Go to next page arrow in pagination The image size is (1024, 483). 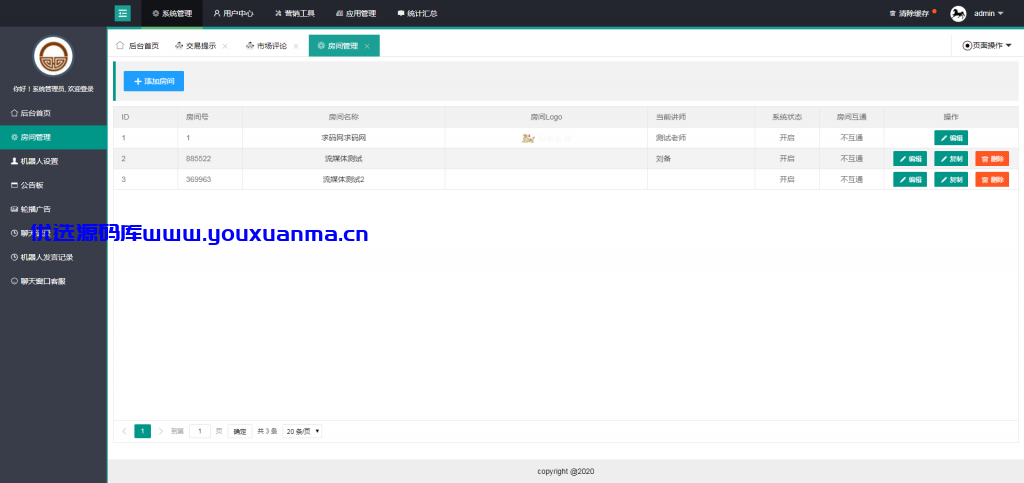pos(161,431)
